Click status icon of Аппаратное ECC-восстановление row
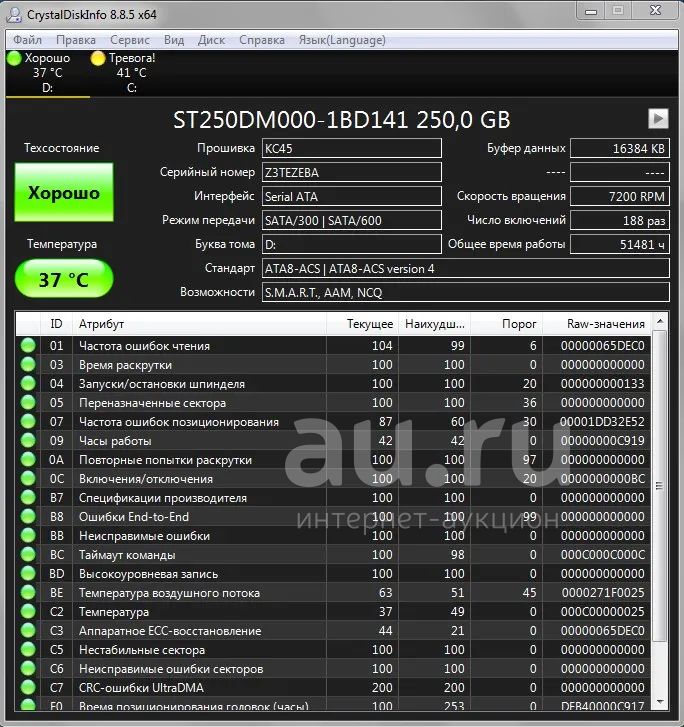The height and width of the screenshot is (727, 684). [28, 631]
